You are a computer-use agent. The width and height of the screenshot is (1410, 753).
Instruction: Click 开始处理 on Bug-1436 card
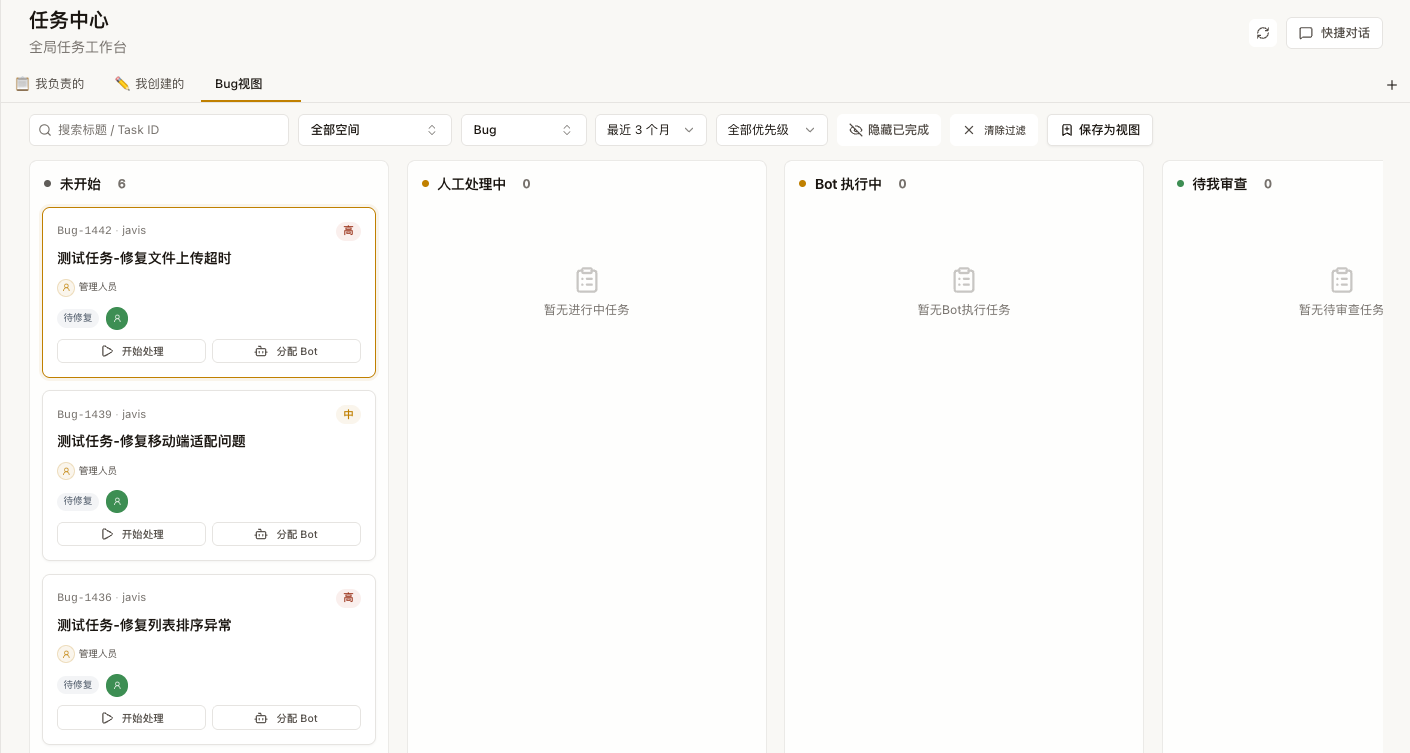coord(131,718)
